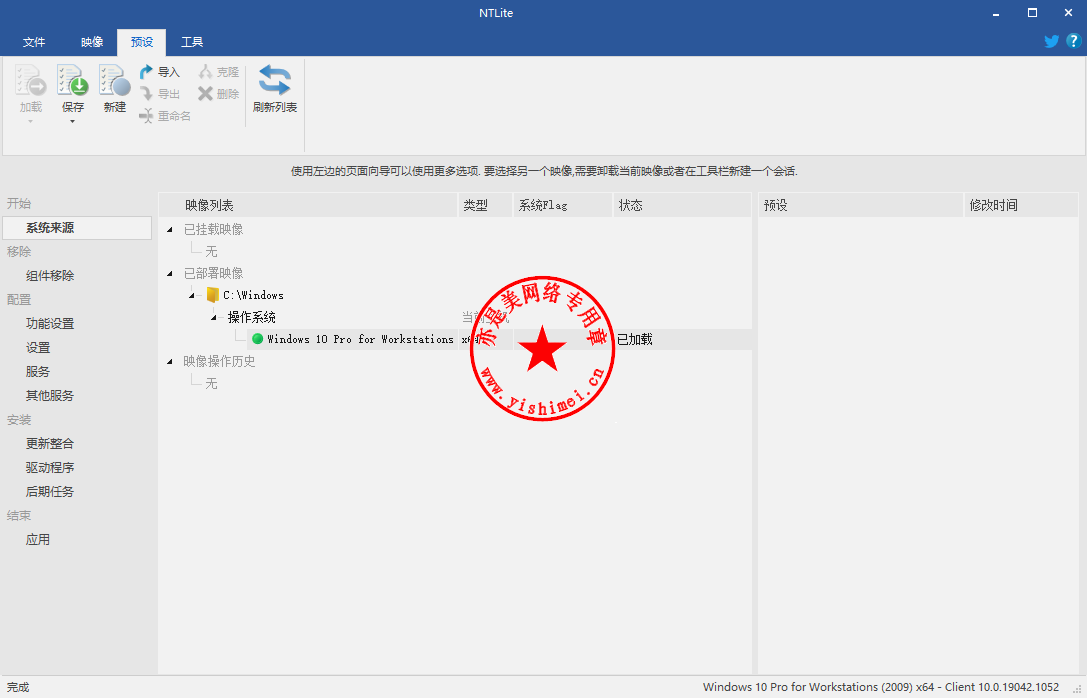
Task: Open the 功能设置 page
Action: click(x=50, y=324)
